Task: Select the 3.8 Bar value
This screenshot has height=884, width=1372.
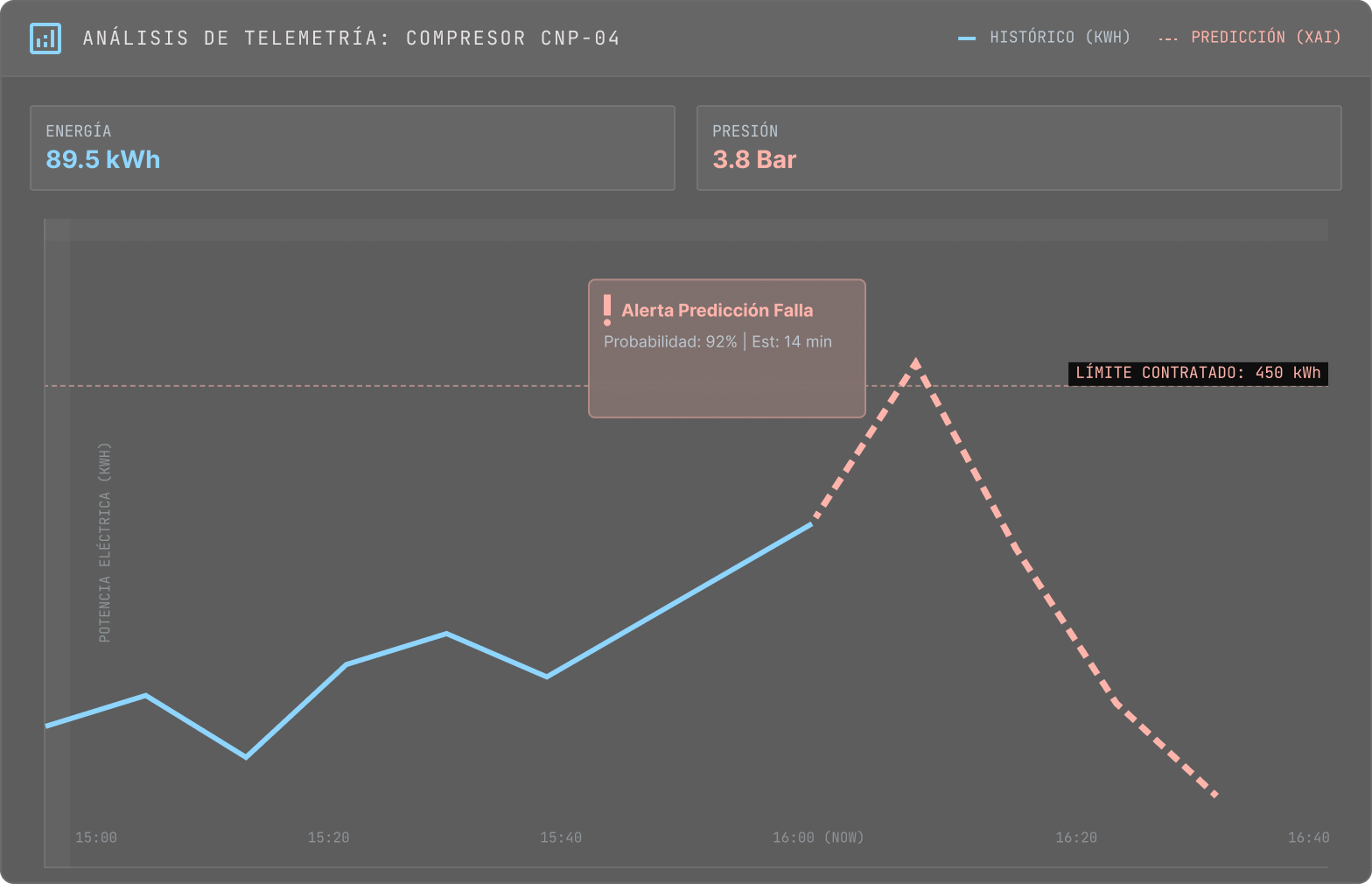Action: tap(754, 159)
